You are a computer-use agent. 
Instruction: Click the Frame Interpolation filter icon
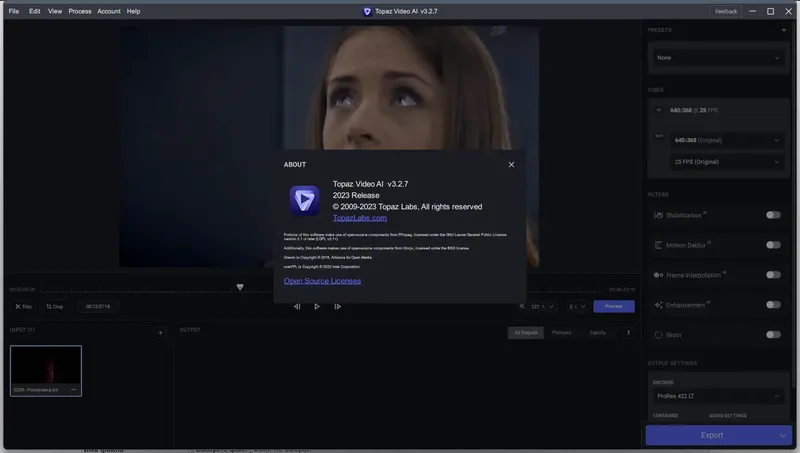(658, 275)
